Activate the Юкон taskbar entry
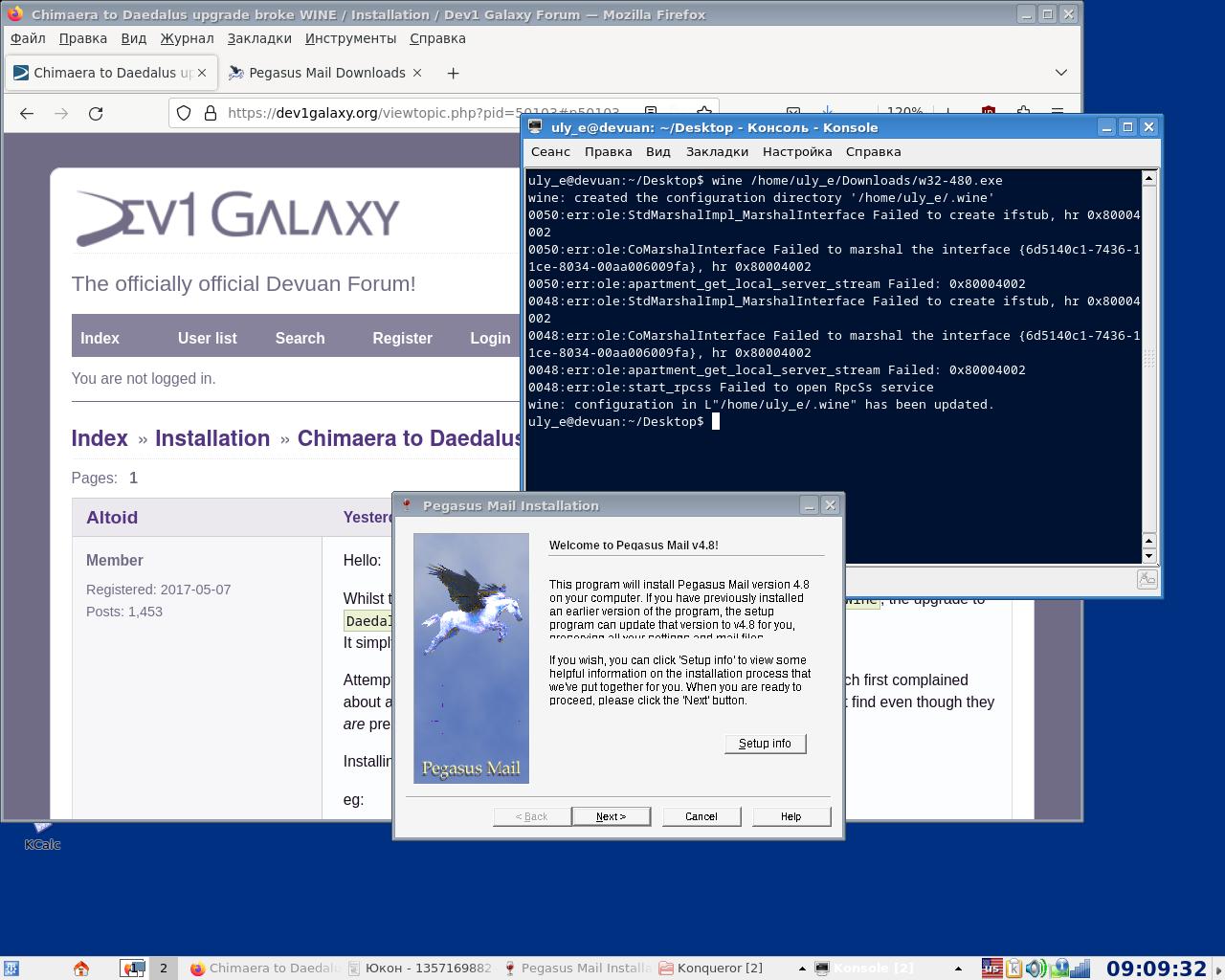1225x980 pixels. [x=419, y=969]
